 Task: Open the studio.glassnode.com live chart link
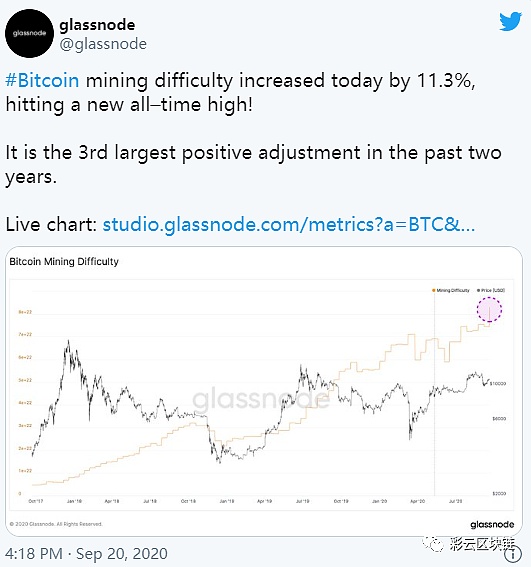tap(289, 225)
